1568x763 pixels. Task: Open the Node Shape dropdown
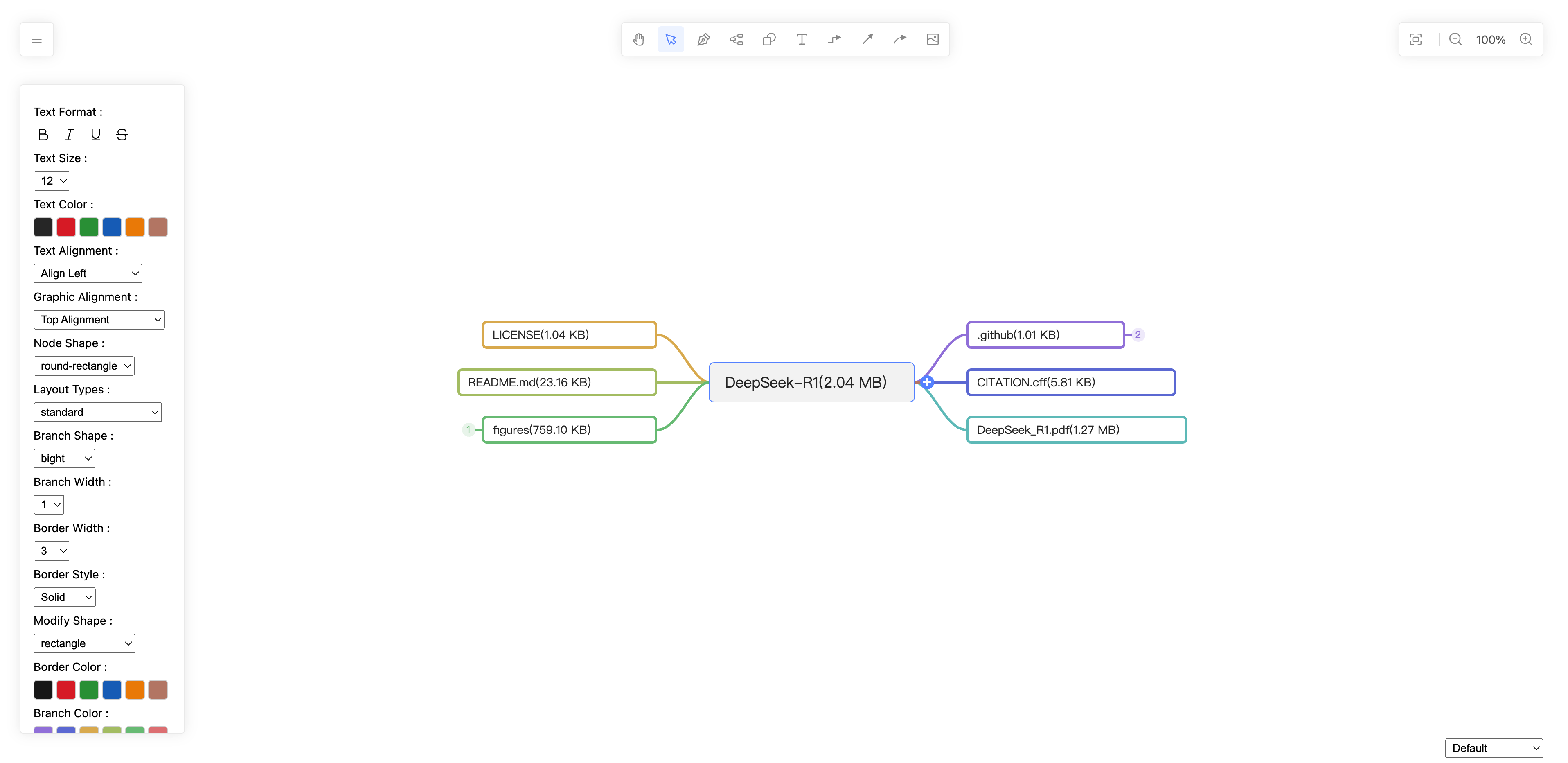click(84, 366)
